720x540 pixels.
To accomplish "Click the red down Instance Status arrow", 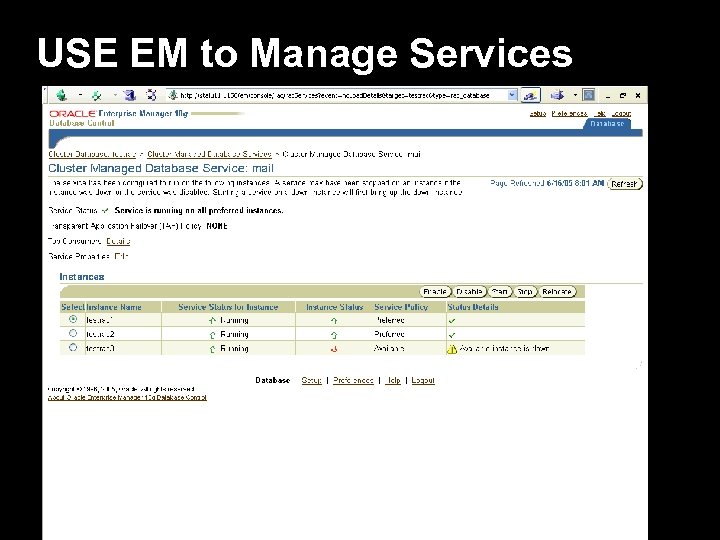I will (x=334, y=349).
